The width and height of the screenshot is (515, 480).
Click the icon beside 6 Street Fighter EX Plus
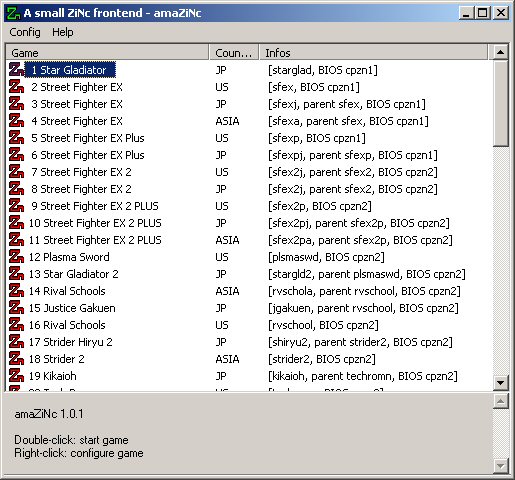pyautogui.click(x=16, y=155)
